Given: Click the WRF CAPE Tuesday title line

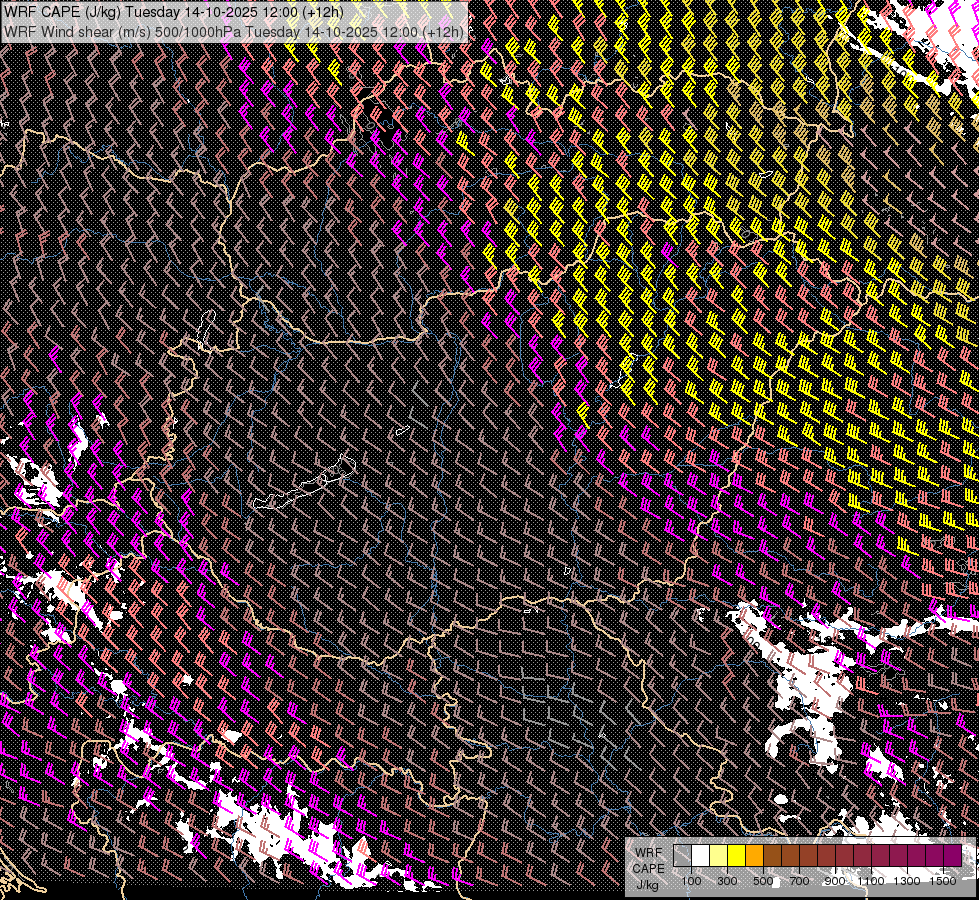Looking at the screenshot, I should point(174,12).
